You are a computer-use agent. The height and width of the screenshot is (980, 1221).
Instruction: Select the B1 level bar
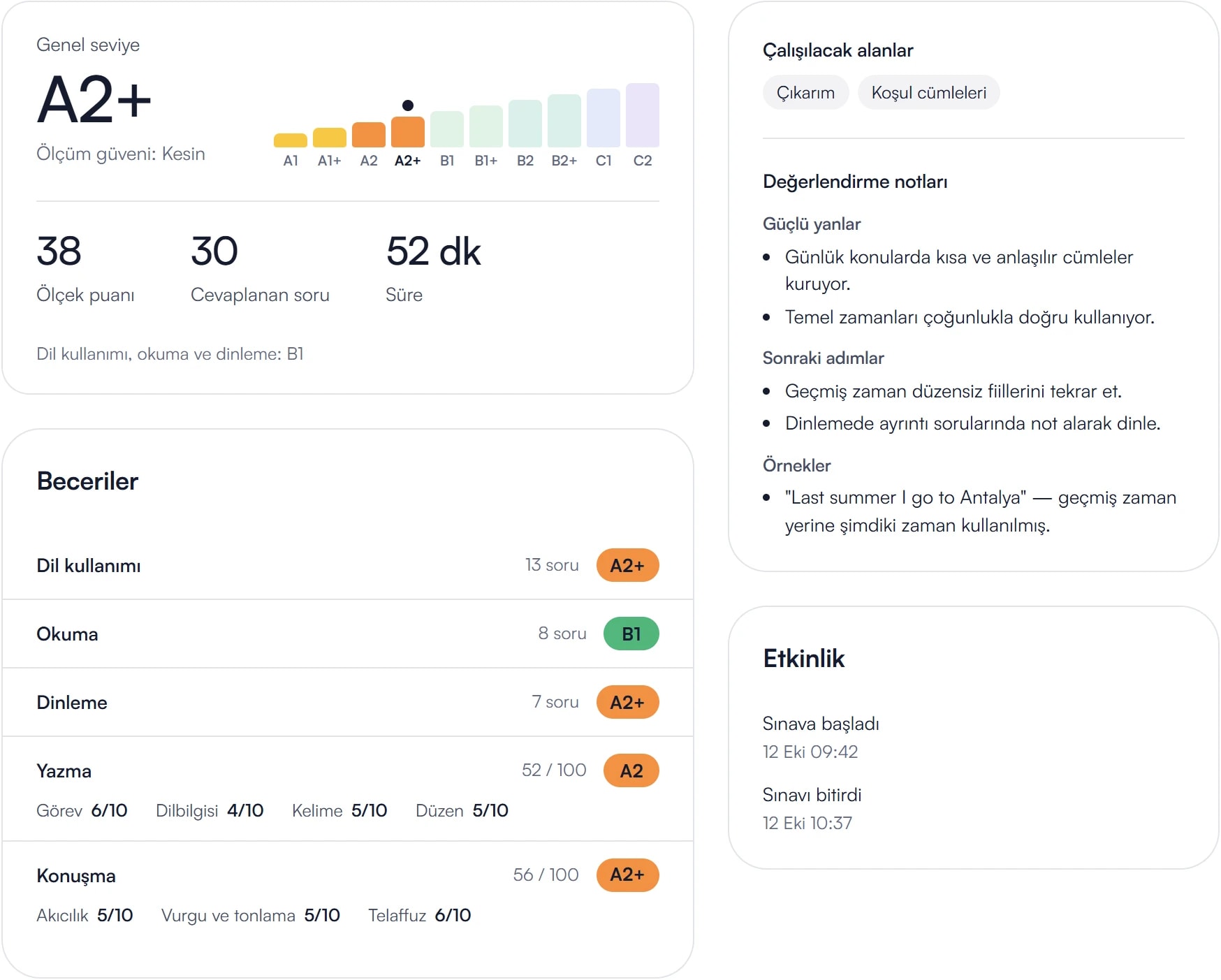coord(447,129)
